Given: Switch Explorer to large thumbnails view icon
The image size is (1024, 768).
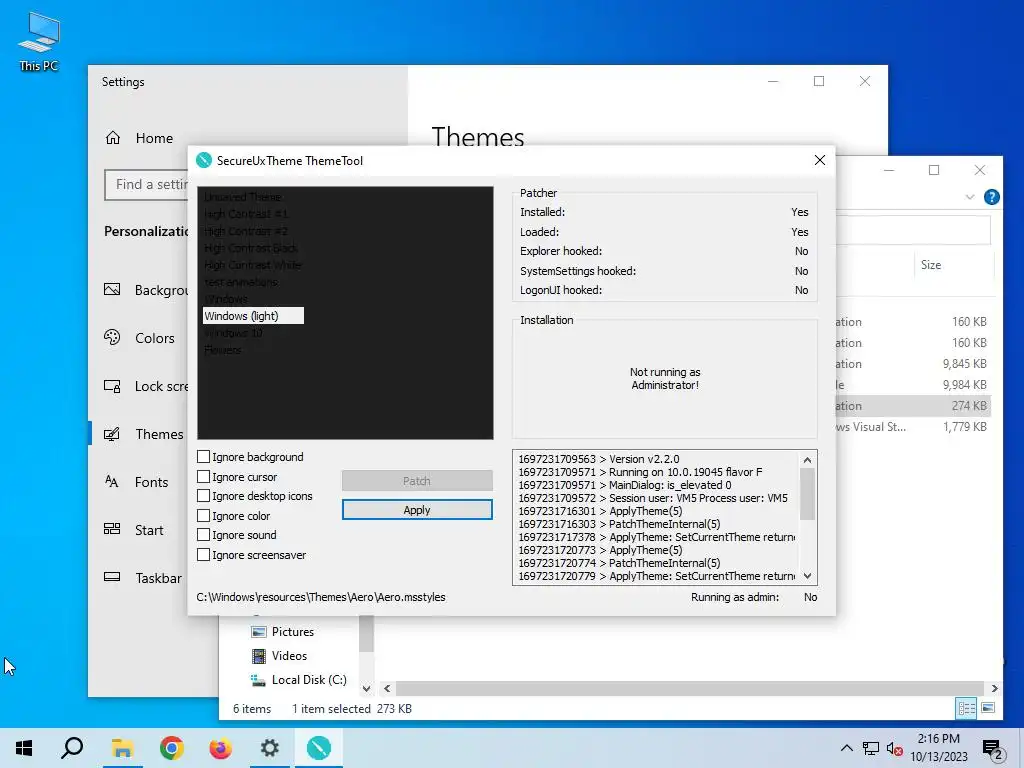Looking at the screenshot, I should 988,708.
